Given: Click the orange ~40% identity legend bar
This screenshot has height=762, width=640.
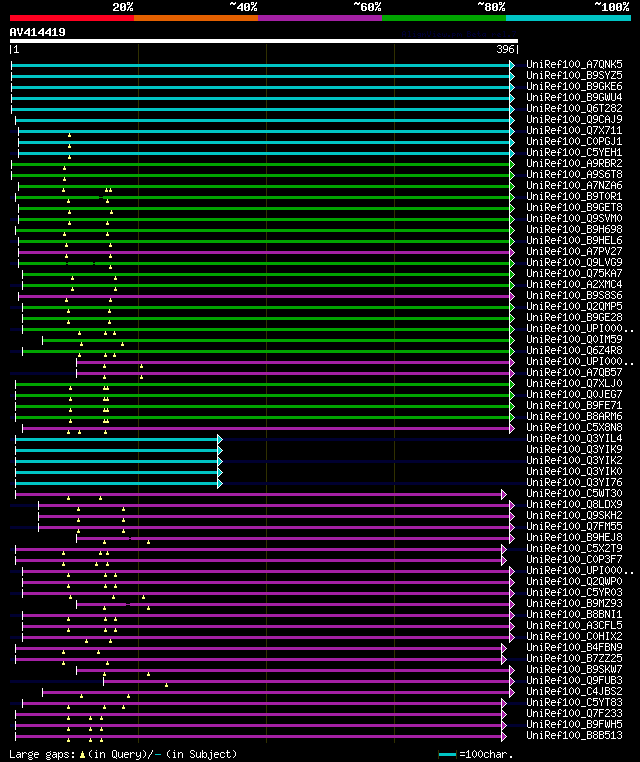Looking at the screenshot, I should coord(196,18).
